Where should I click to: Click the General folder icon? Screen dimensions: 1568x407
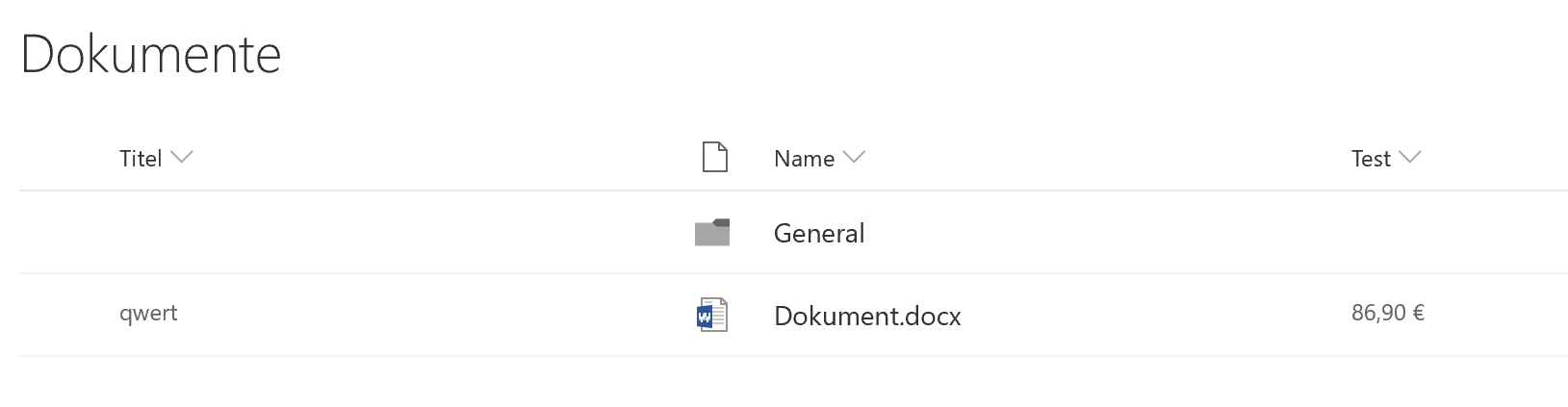pos(712,233)
